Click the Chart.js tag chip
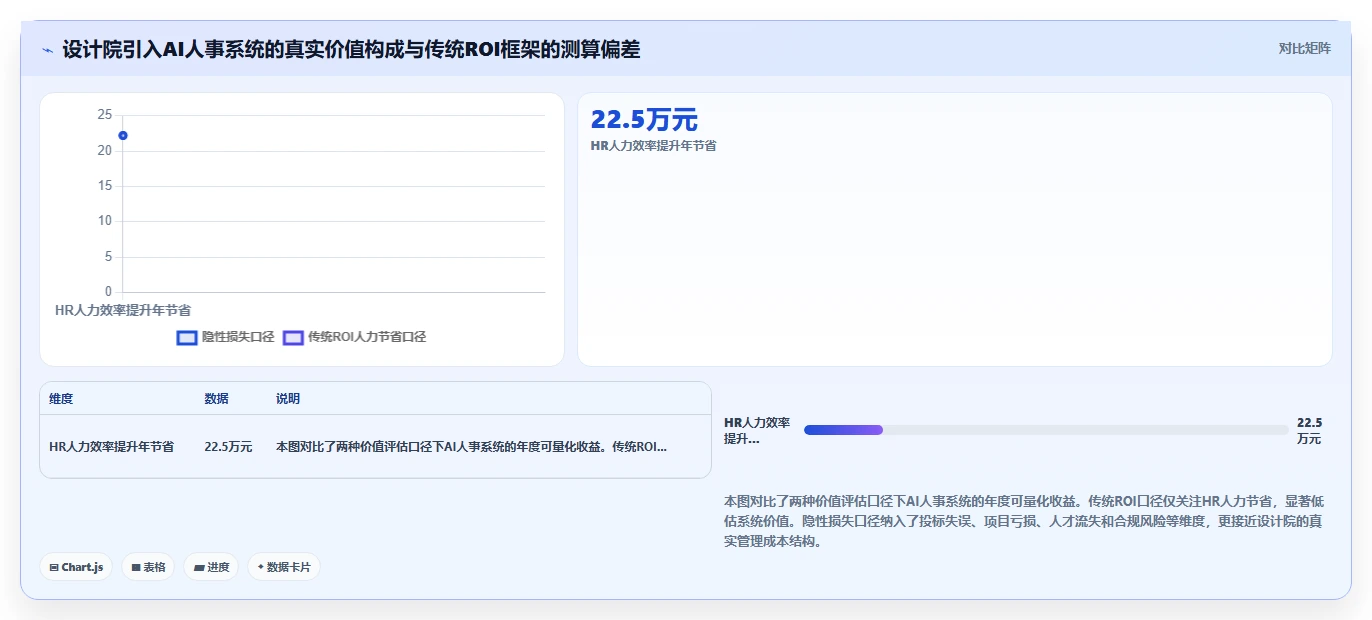This screenshot has height=620, width=1372. tap(77, 567)
